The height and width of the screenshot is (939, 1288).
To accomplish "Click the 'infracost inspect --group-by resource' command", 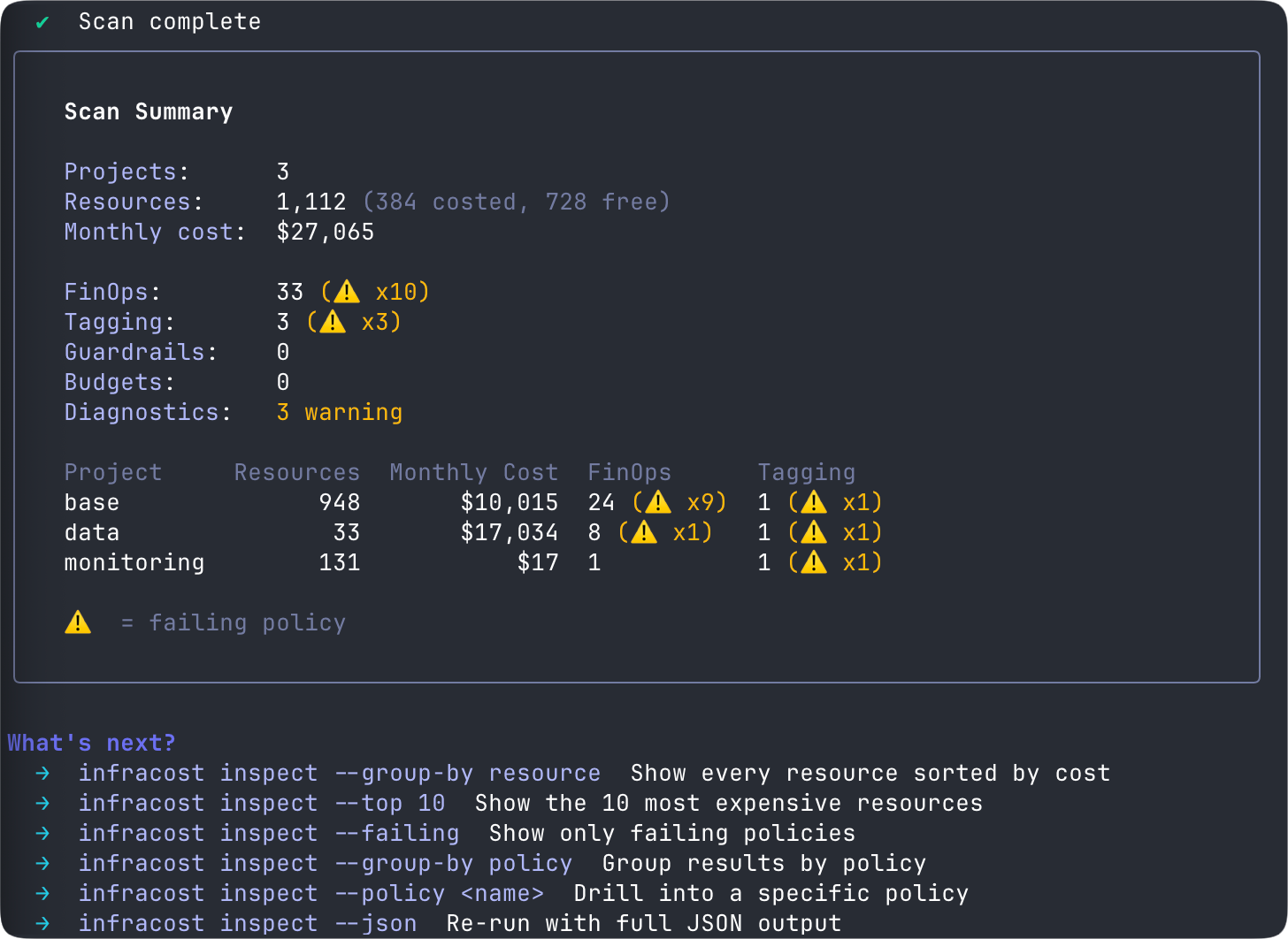I will [x=340, y=774].
